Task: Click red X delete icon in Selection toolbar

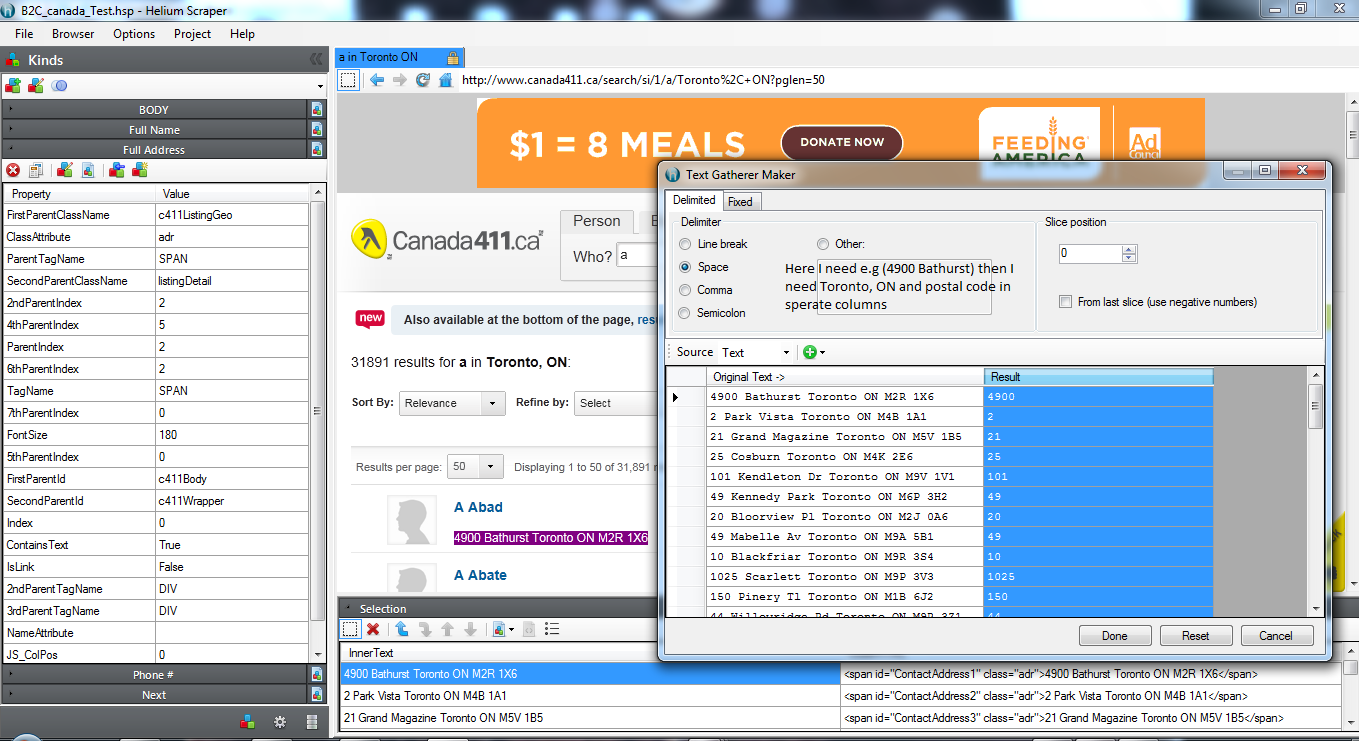Action: (x=373, y=629)
